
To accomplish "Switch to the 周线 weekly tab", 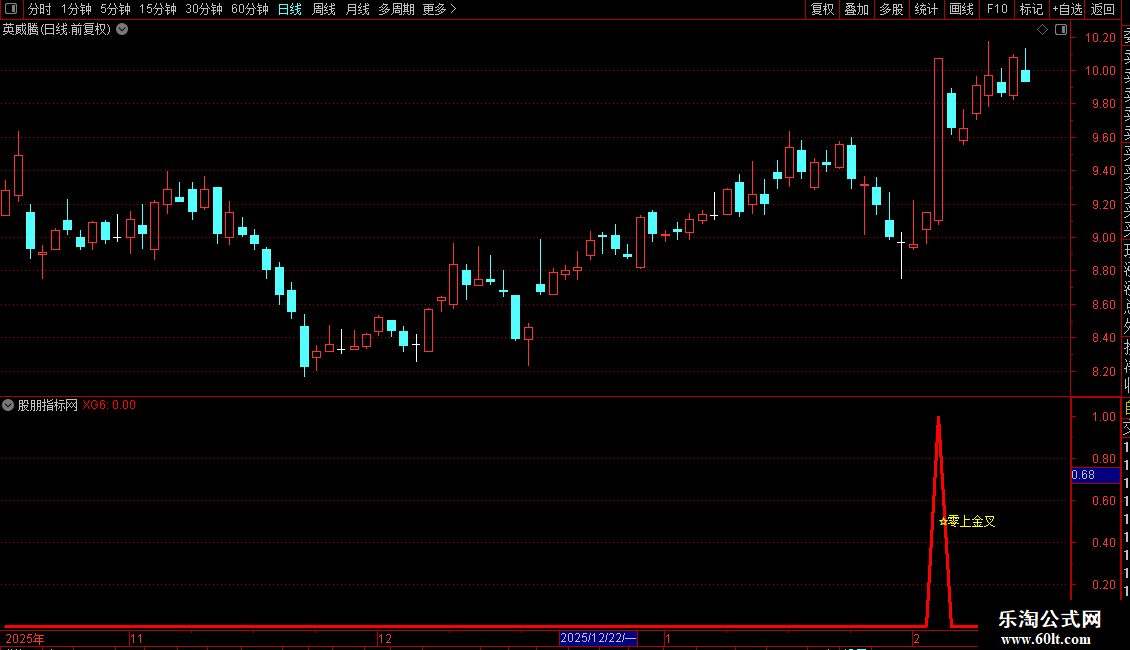I will coord(324,9).
